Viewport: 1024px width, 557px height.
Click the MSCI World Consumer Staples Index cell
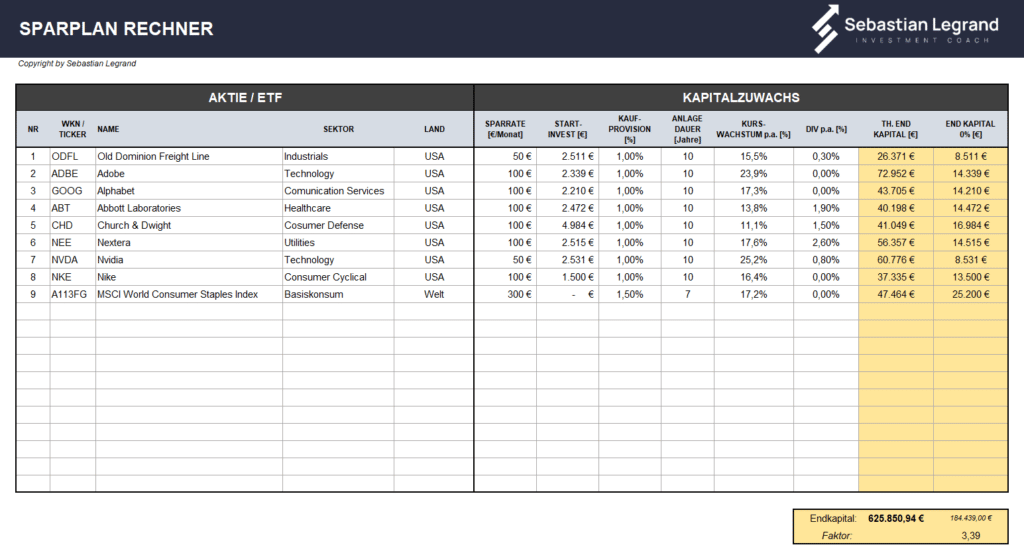point(189,294)
